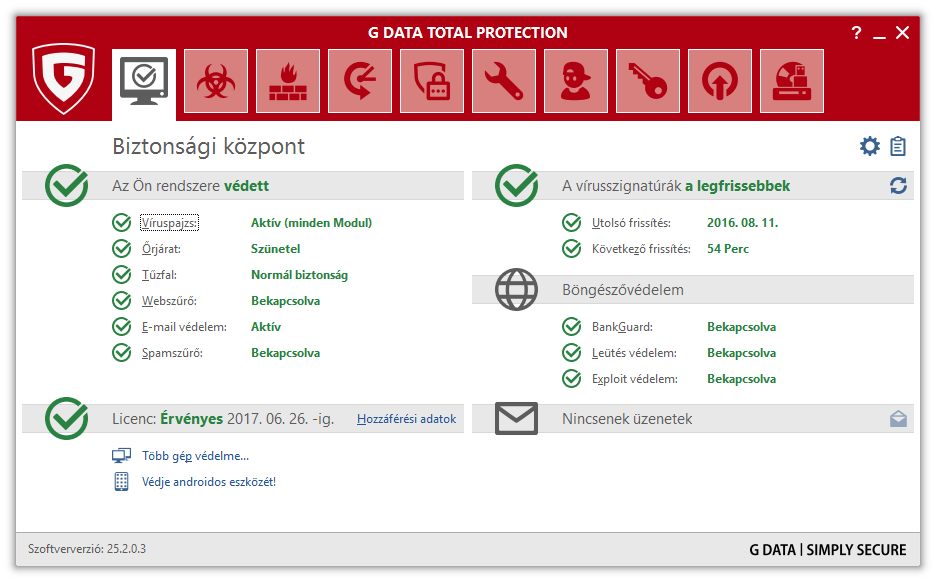Refresh virus signatures with update icon
The width and height of the screenshot is (936, 582).
pyautogui.click(x=898, y=186)
